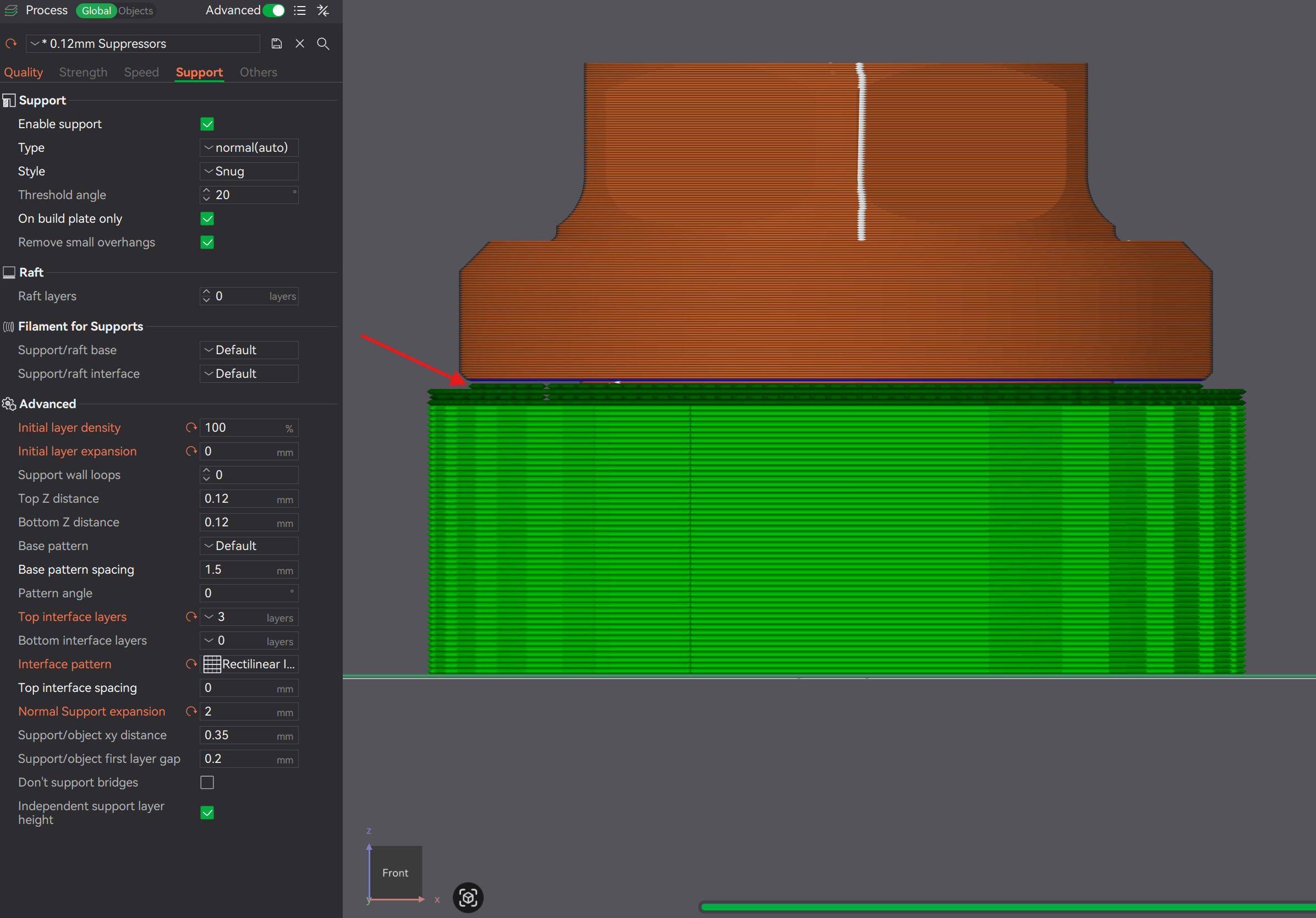Save the current process preset

[276, 43]
